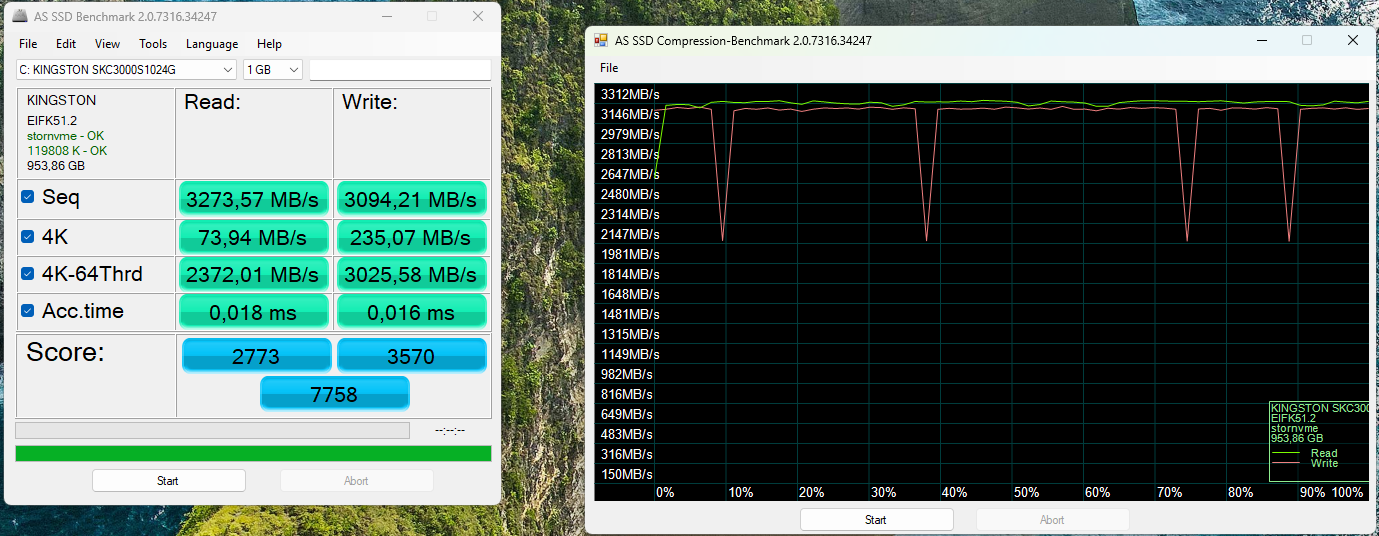1379x536 pixels.
Task: Open the Edit menu
Action: (66, 44)
